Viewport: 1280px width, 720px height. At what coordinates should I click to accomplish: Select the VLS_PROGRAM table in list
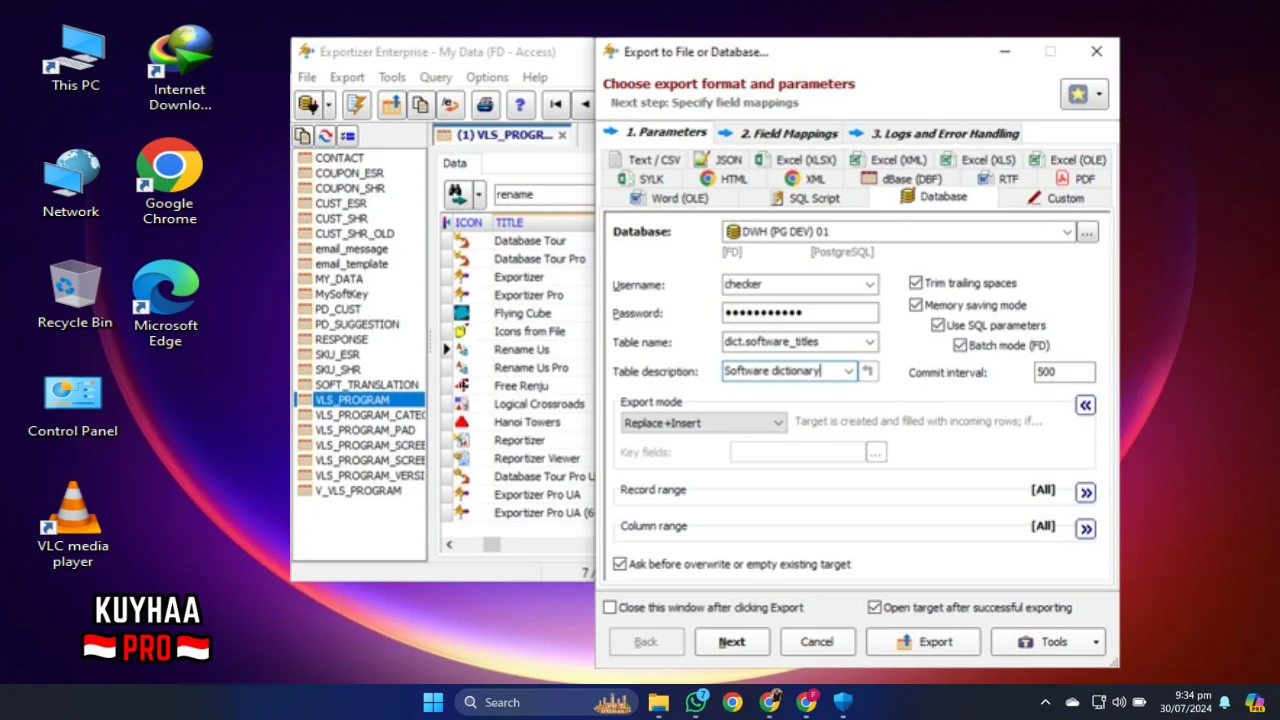[x=360, y=400]
